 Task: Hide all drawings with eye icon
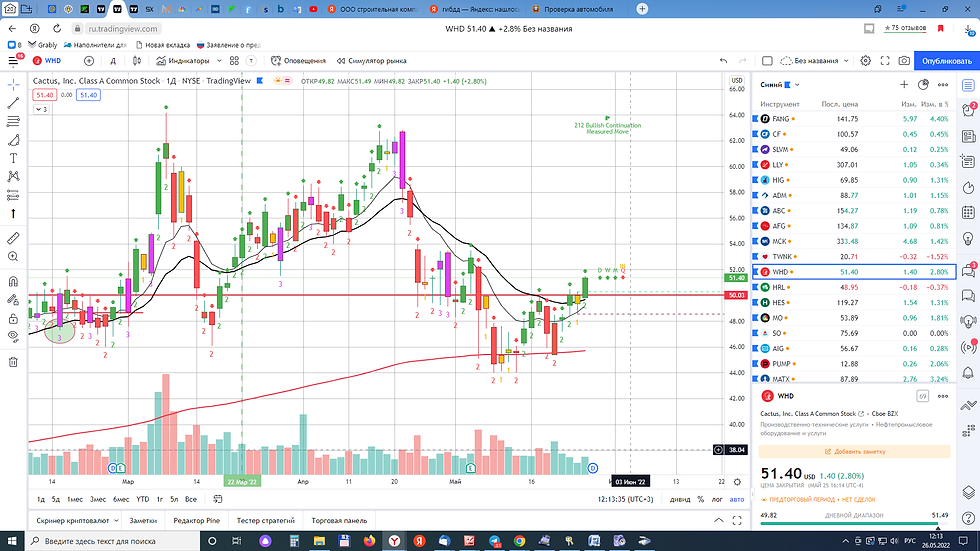point(13,337)
